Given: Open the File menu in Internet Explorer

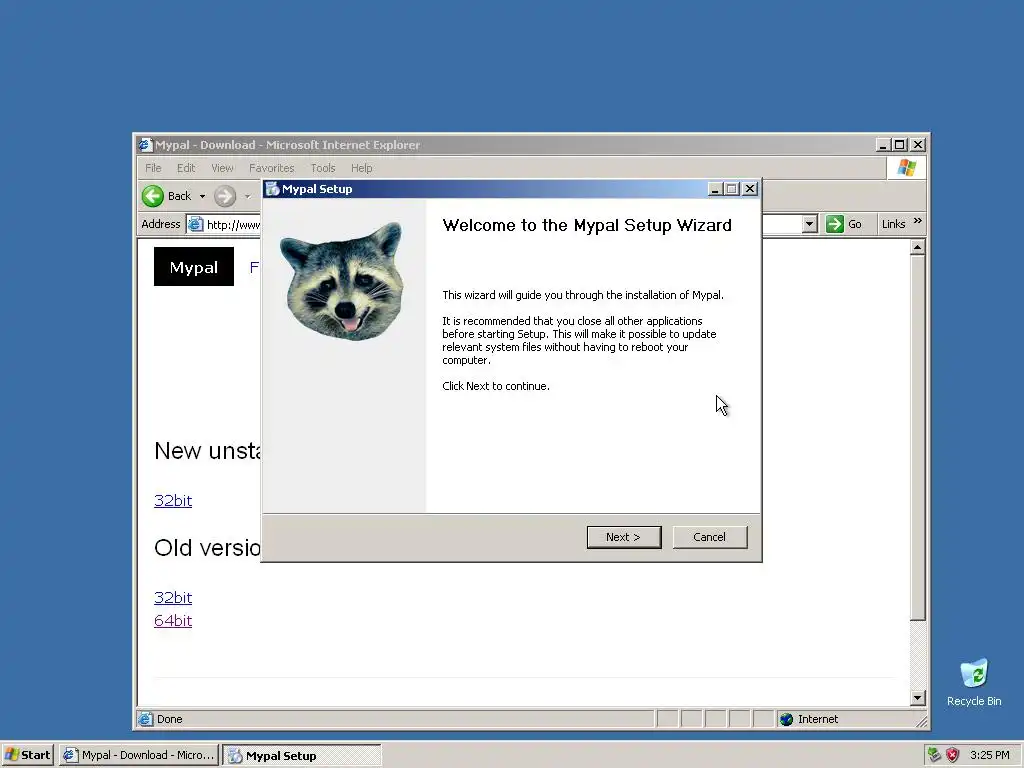Looking at the screenshot, I should coord(153,168).
